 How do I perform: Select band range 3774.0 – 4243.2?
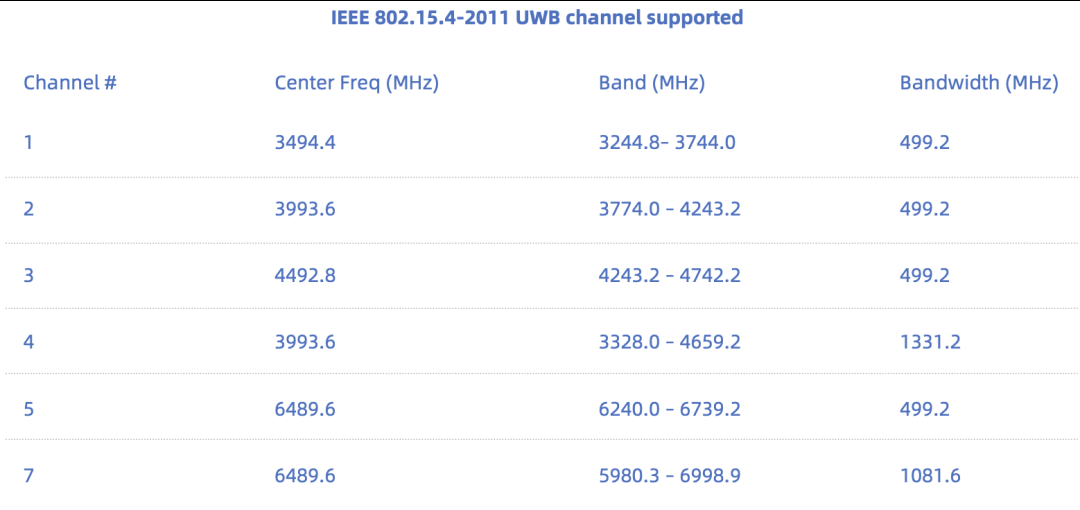click(x=669, y=209)
